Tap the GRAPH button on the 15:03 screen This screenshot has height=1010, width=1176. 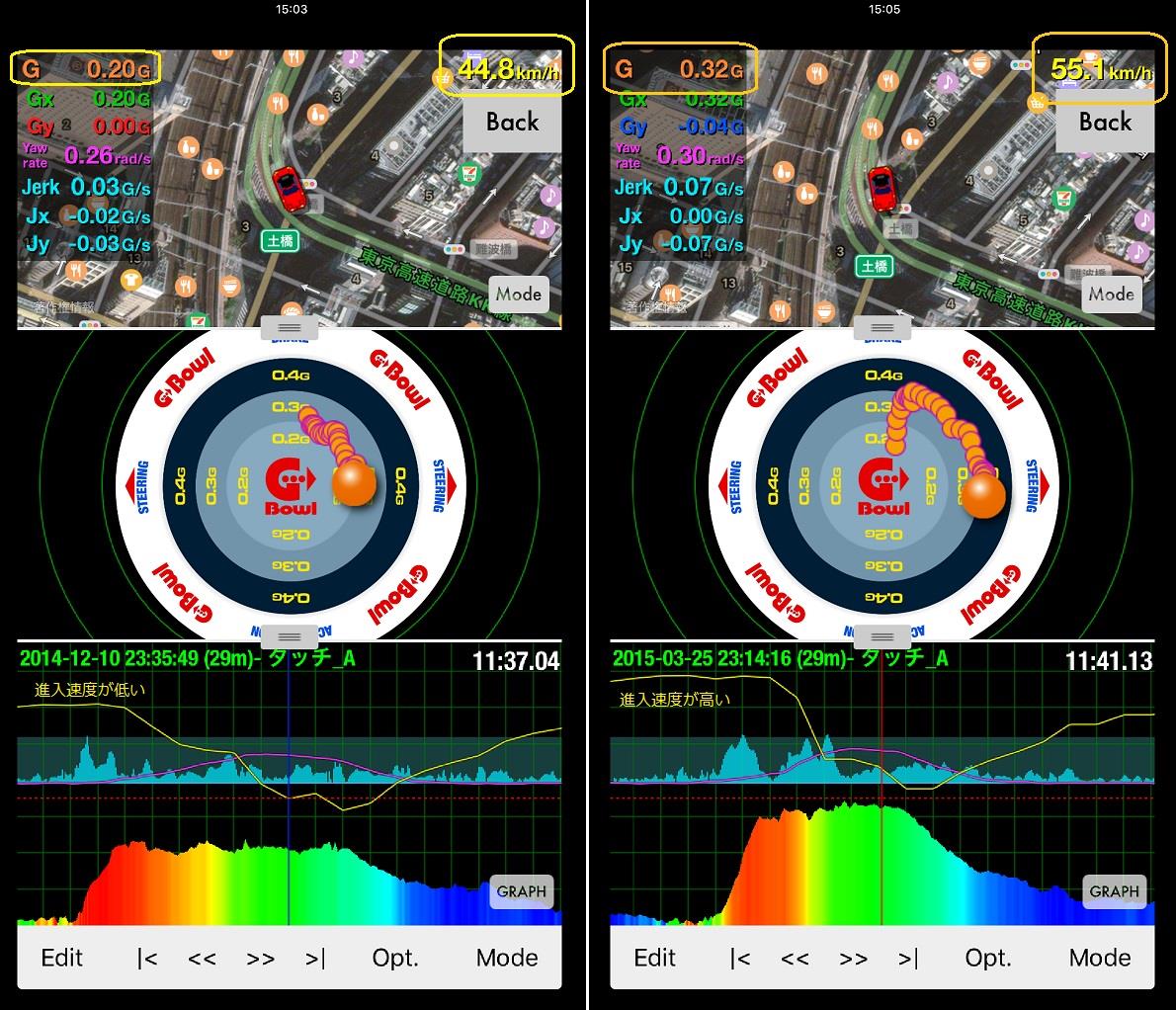[x=521, y=891]
